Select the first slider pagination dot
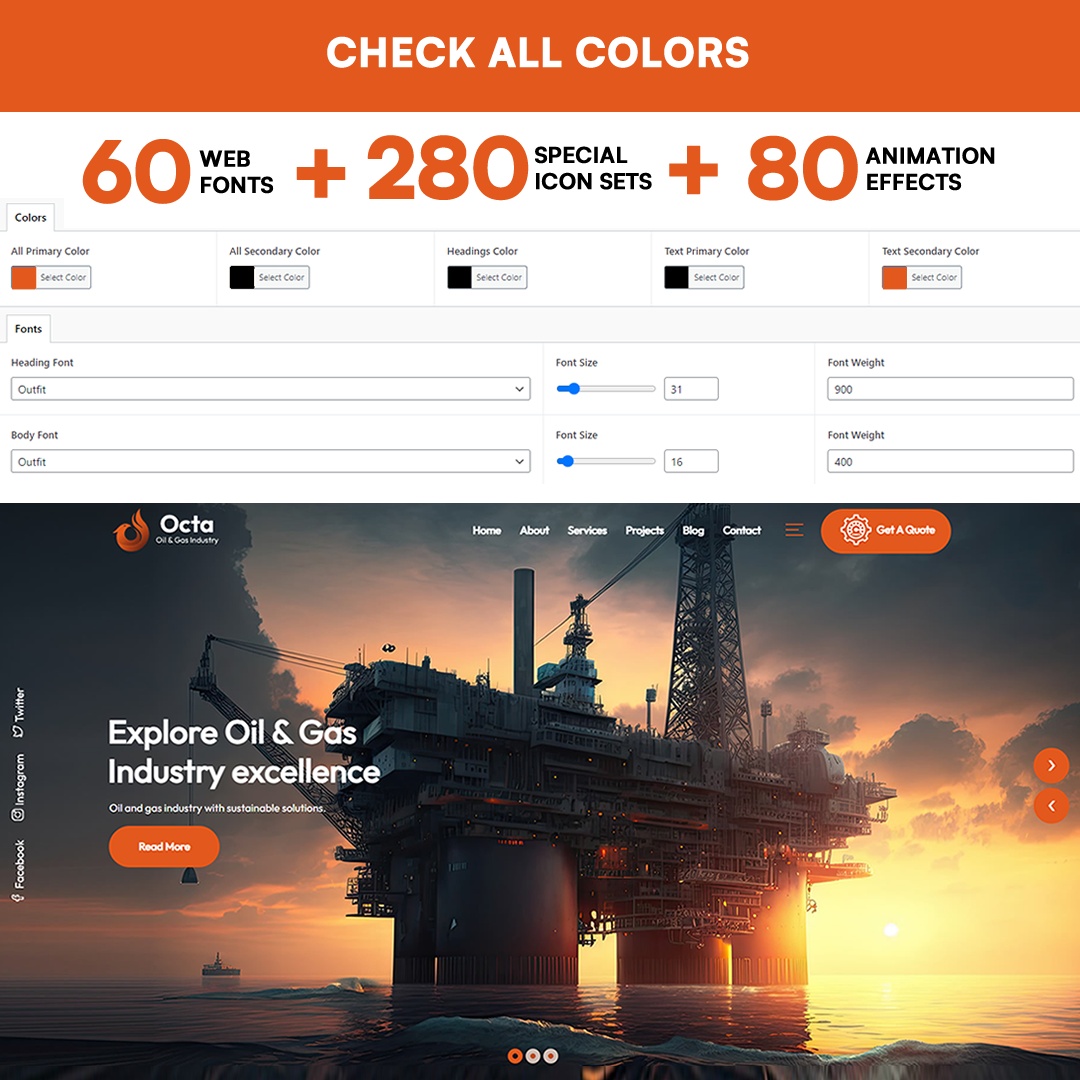Screen dimensions: 1080x1080 pos(515,1055)
